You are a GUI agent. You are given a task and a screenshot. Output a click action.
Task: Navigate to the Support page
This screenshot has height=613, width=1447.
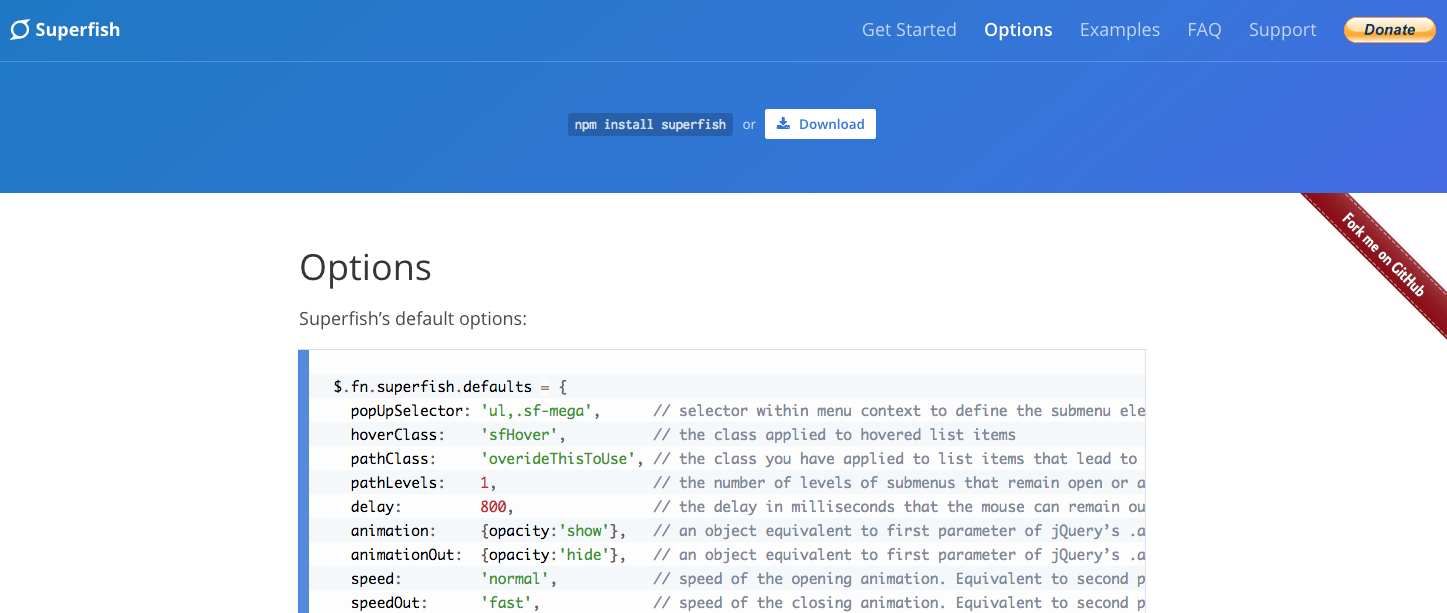pyautogui.click(x=1282, y=30)
